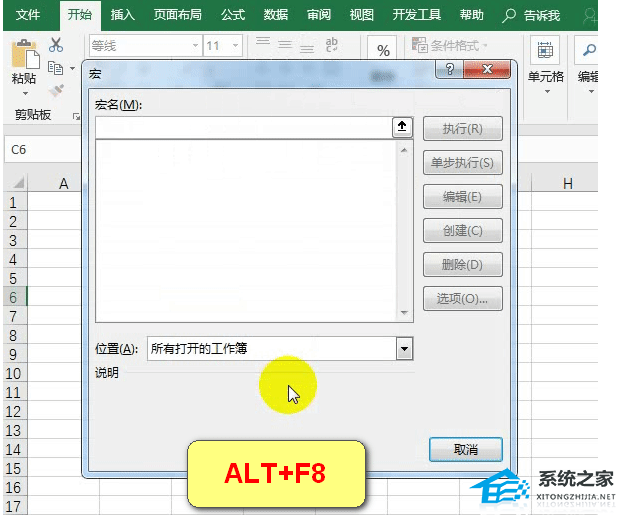Select row 10 header
Screen dimensions: 631x515
(x=14, y=374)
